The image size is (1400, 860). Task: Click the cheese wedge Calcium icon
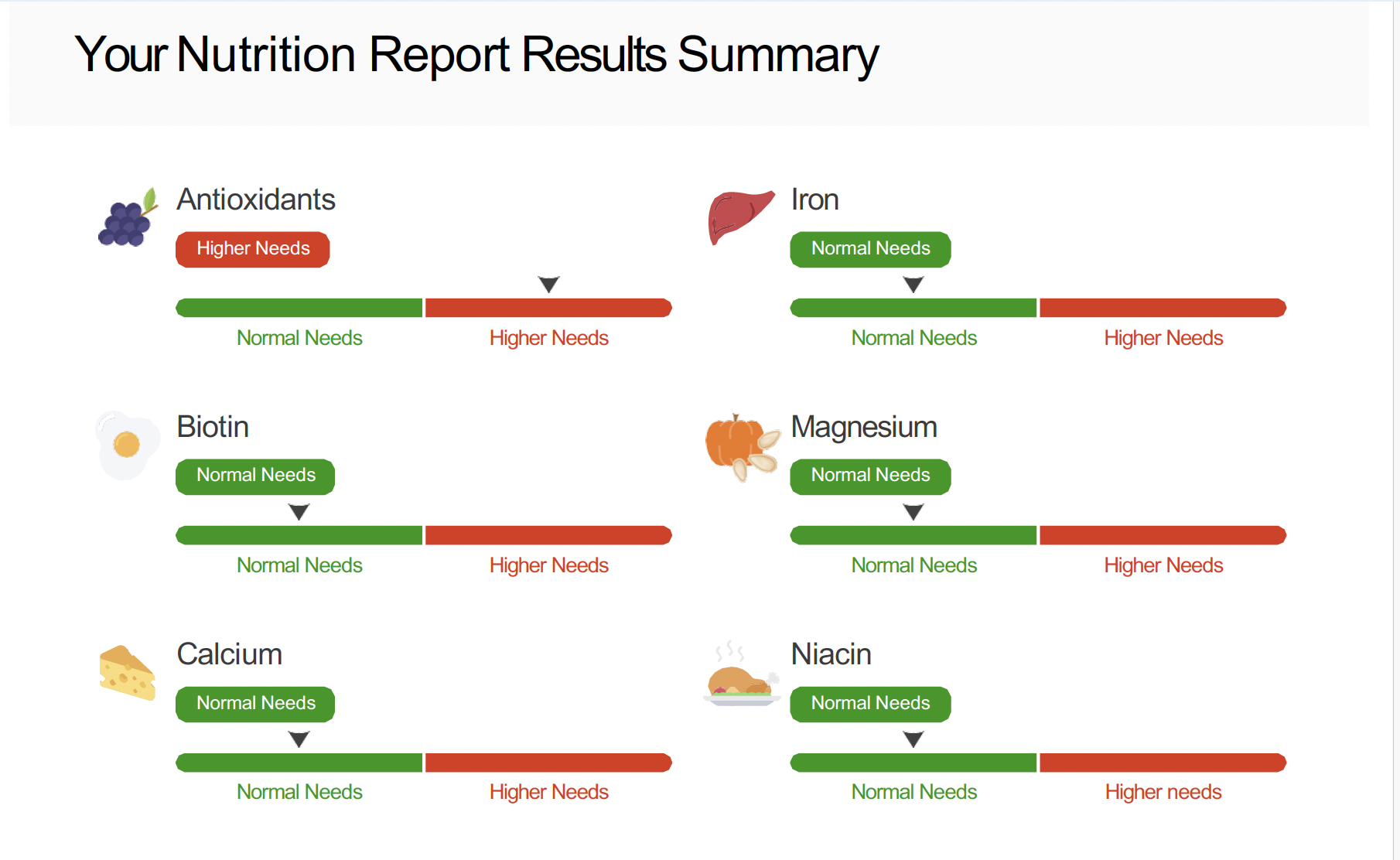128,673
